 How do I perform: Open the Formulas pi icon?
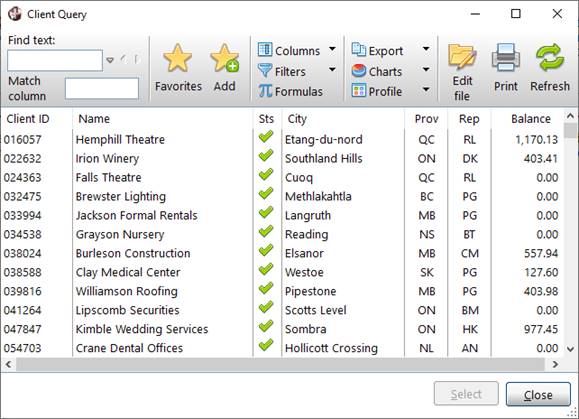265,91
